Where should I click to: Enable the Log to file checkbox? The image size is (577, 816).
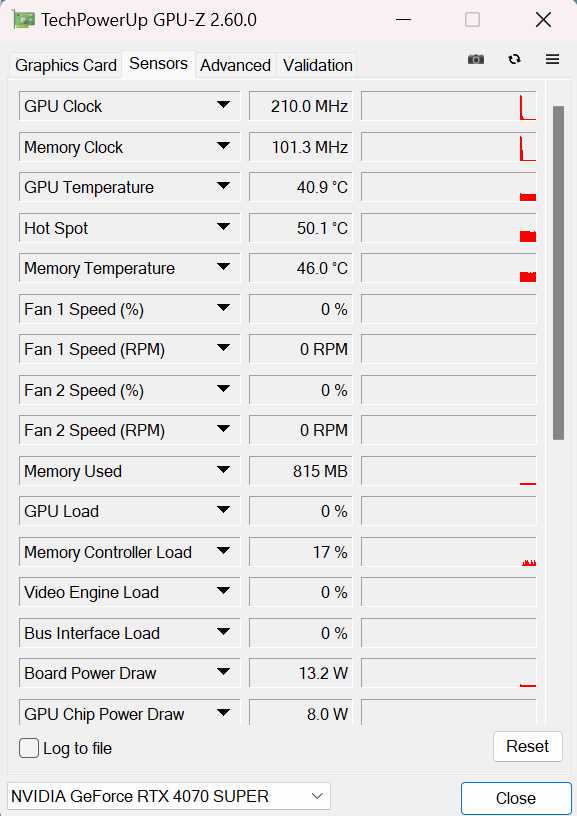(29, 748)
